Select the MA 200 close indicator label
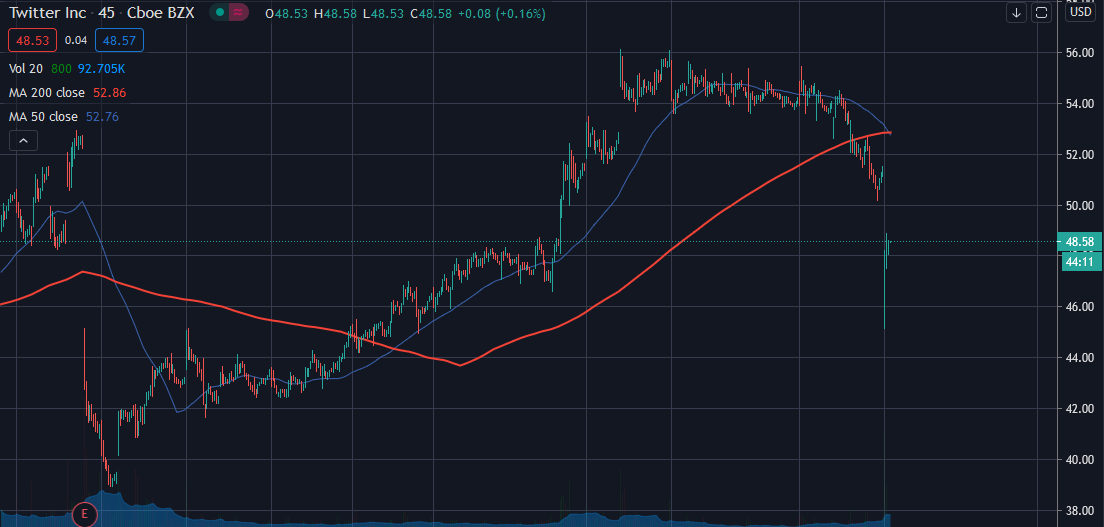Image resolution: width=1104 pixels, height=527 pixels. pos(43,93)
